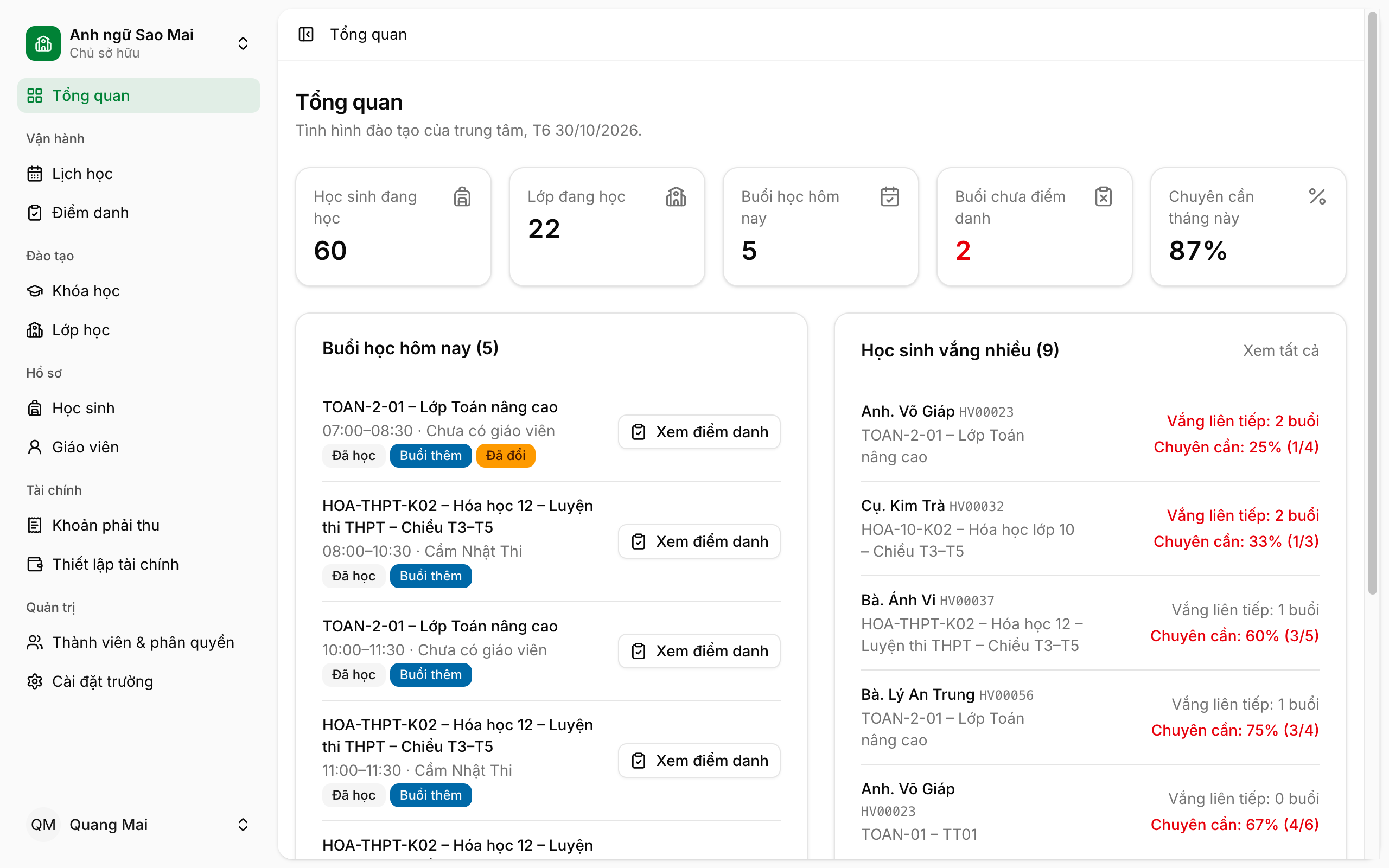
Task: Click Xem tất cả link for absent students
Action: [1281, 350]
